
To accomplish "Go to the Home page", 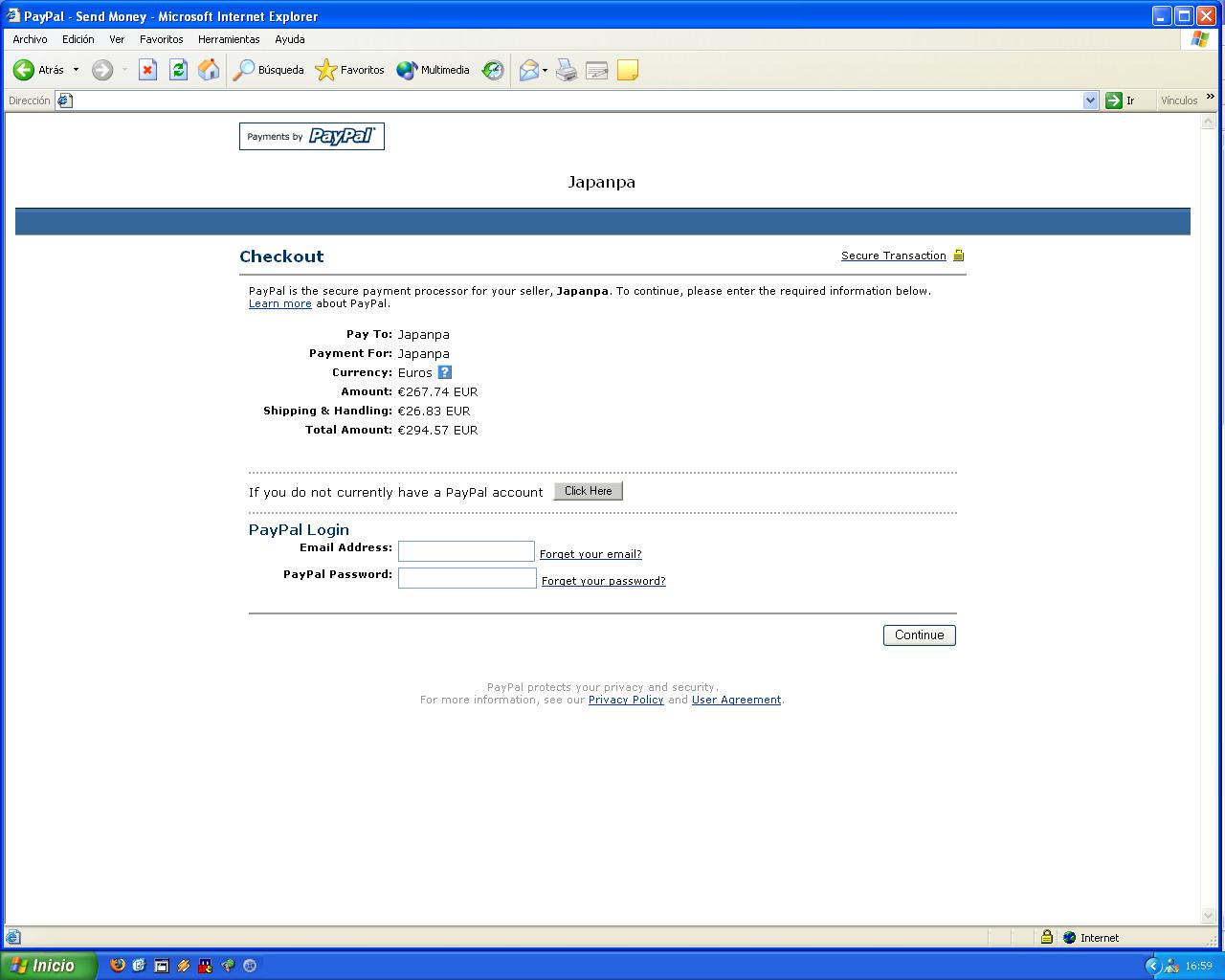I will (x=209, y=70).
